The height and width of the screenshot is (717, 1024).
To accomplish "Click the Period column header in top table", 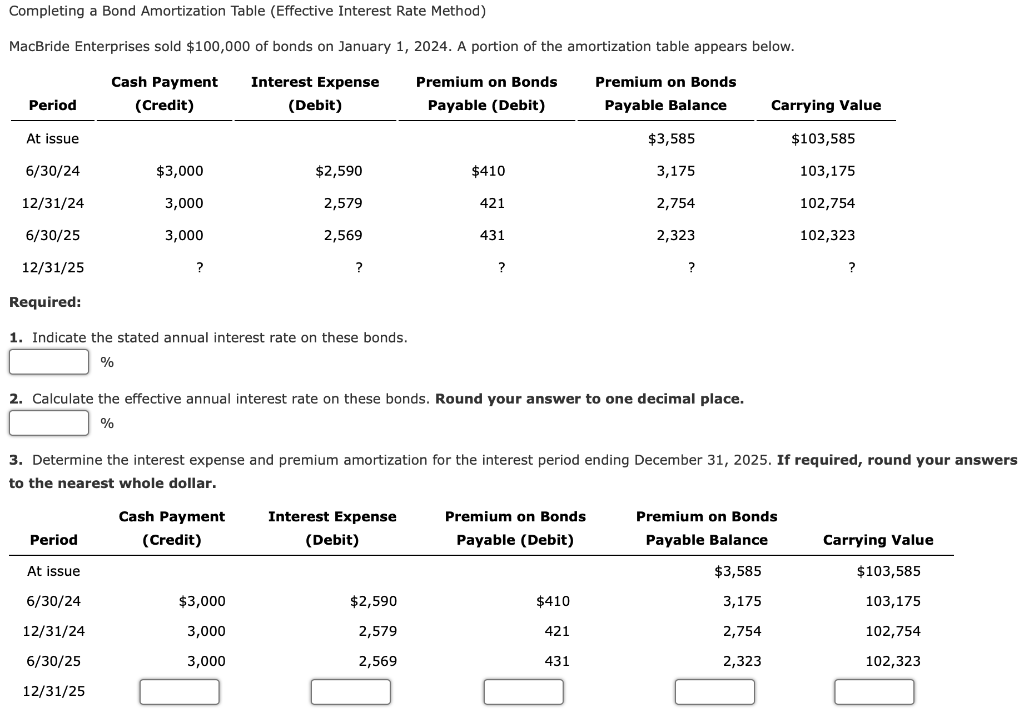I will coord(52,105).
